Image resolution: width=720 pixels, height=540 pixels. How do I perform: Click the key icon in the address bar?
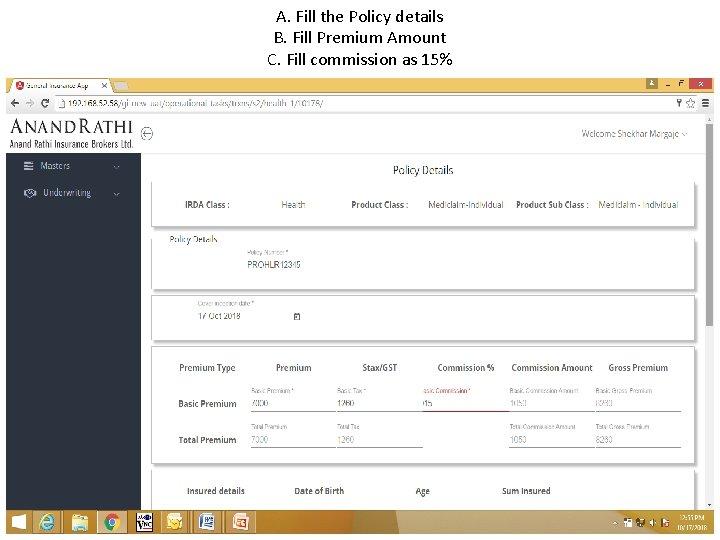(x=679, y=103)
